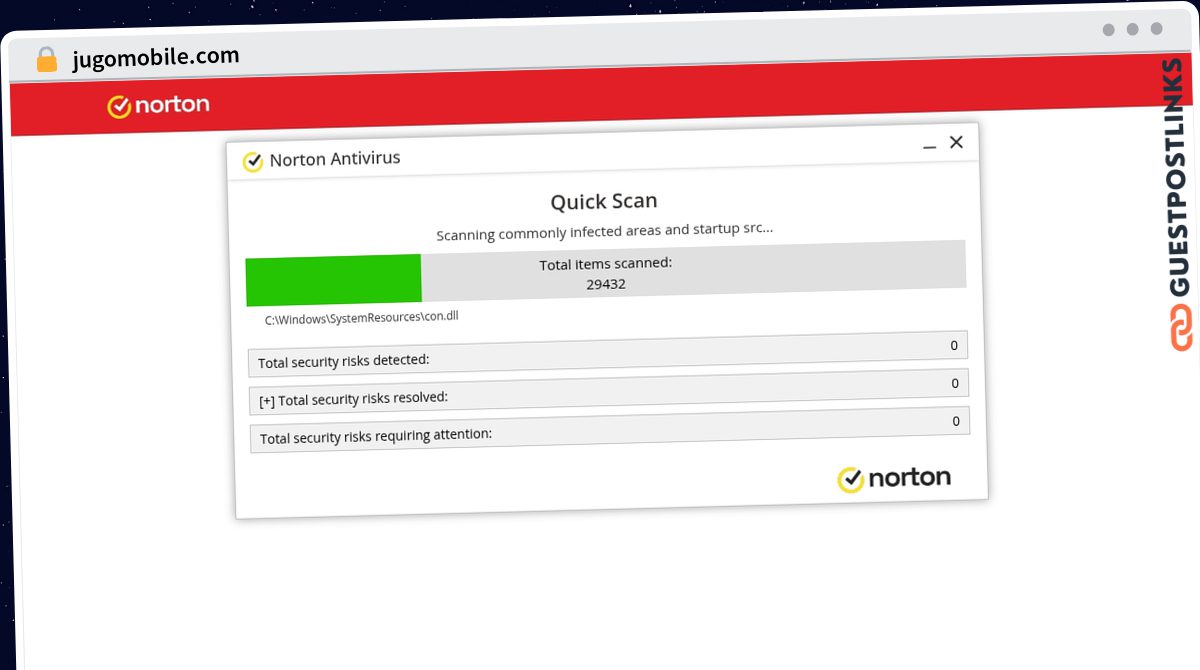Image resolution: width=1200 pixels, height=670 pixels.
Task: Click the Norton logo in red banner
Action: 159,105
